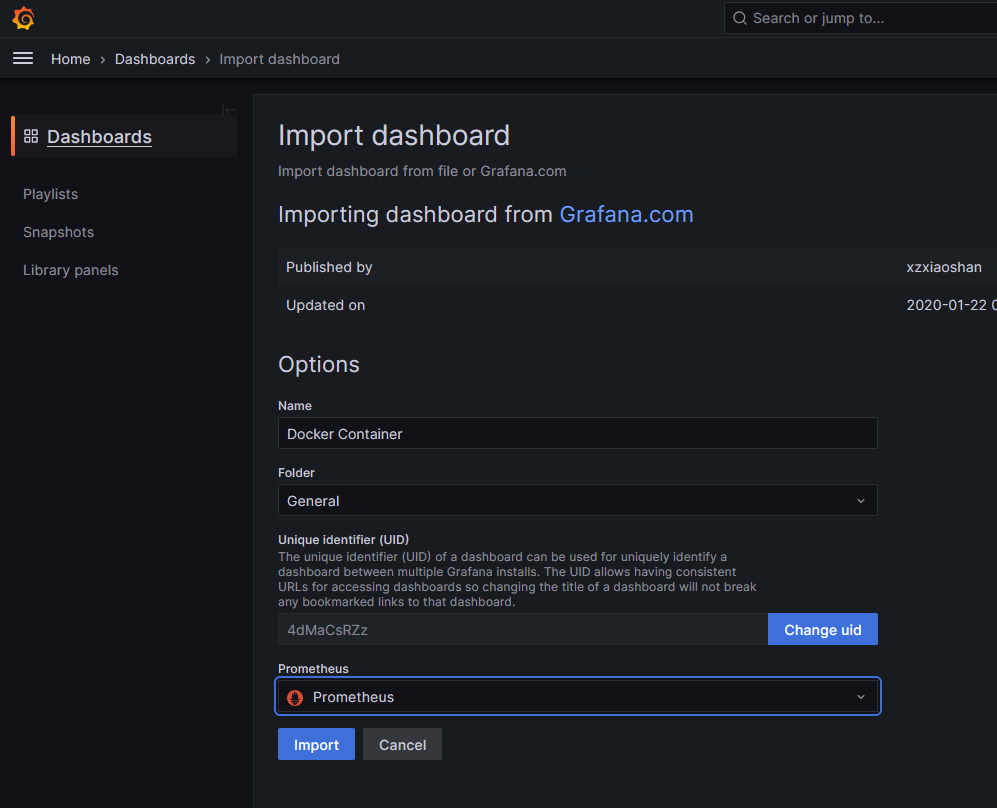Go to Home breadcrumb
The height and width of the screenshot is (808, 997).
click(71, 59)
